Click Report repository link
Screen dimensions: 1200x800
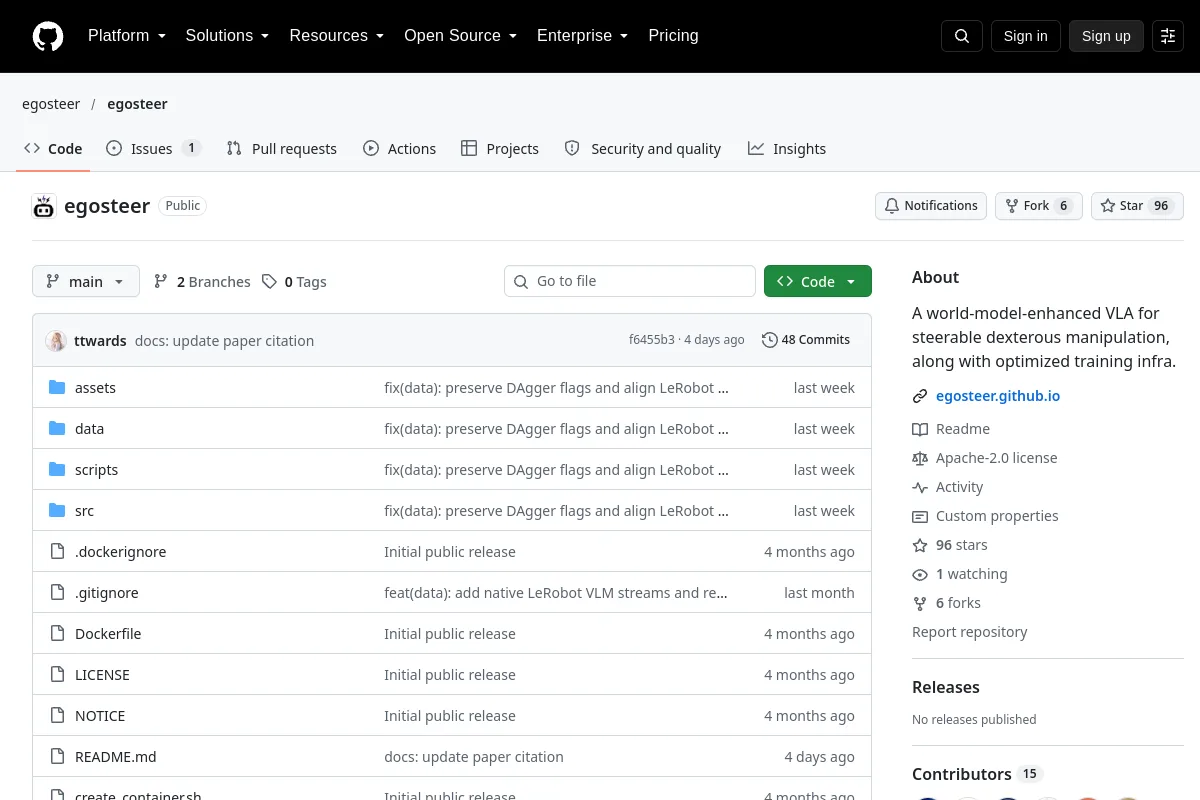click(970, 632)
